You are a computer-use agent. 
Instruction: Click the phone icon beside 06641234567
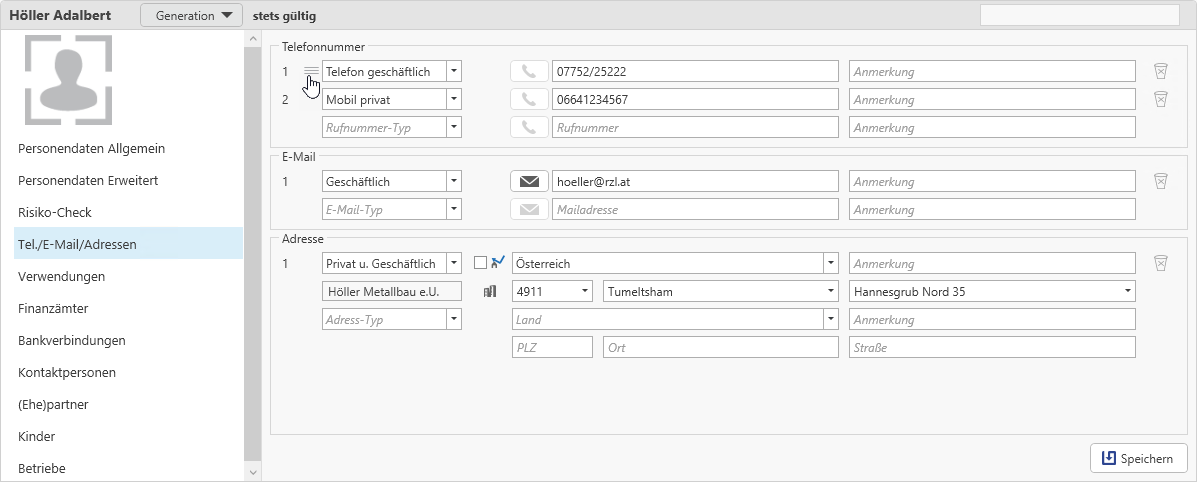coord(529,99)
